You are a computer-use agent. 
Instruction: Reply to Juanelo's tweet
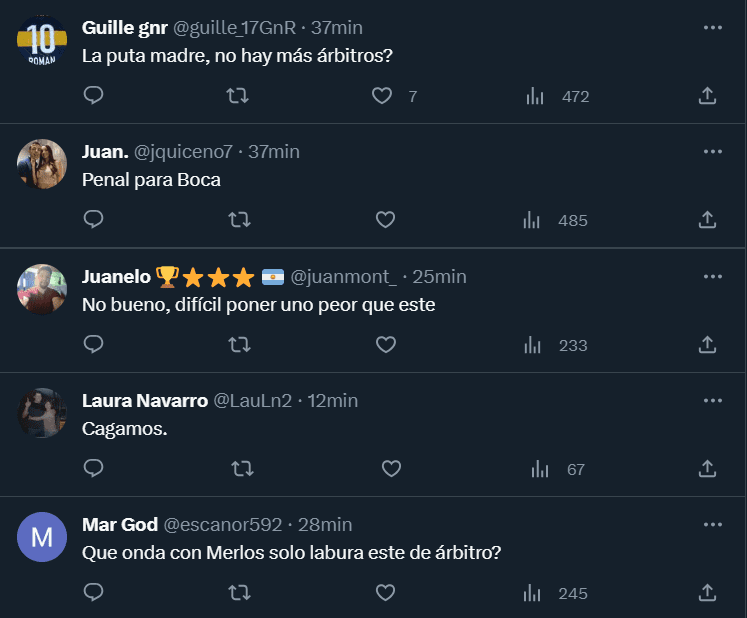click(x=93, y=345)
